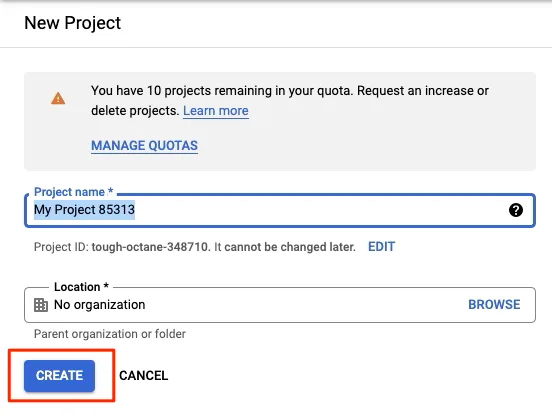Click the highlighted My Project 85313 text
This screenshot has width=552, height=414.
(84, 210)
